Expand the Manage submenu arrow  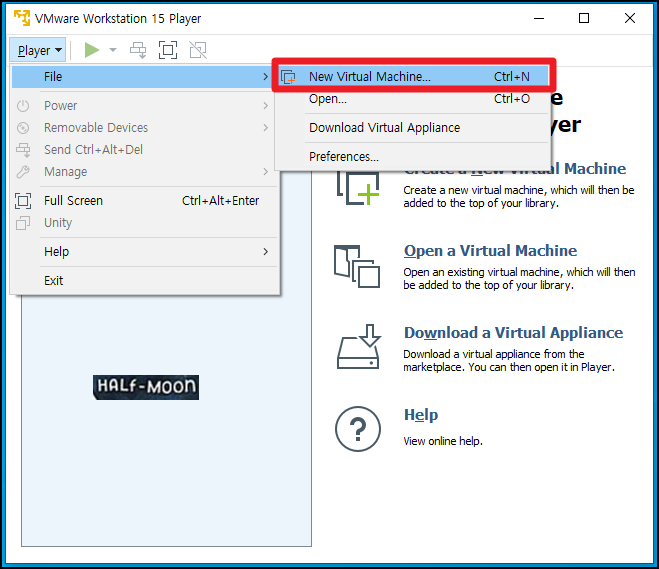(265, 171)
